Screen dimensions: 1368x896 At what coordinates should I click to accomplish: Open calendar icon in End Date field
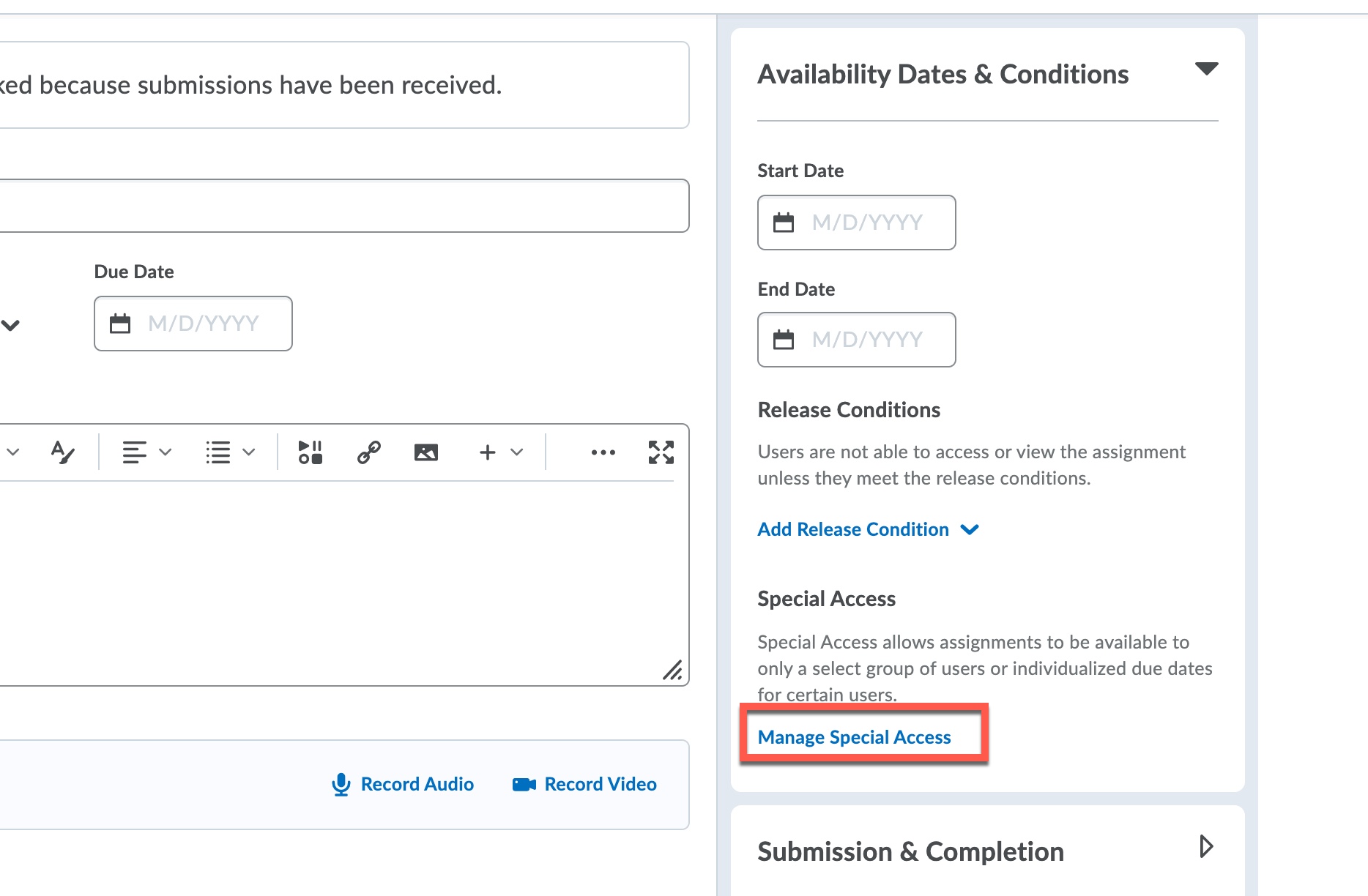(784, 340)
